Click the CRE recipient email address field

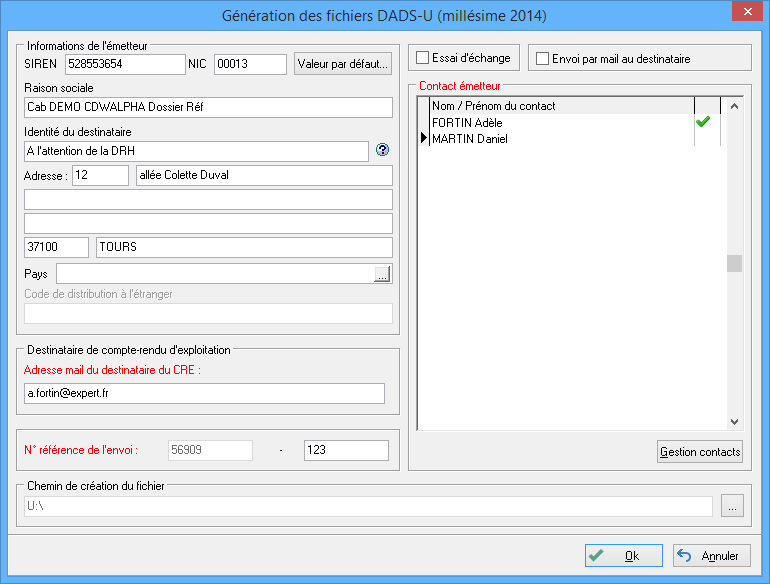204,394
